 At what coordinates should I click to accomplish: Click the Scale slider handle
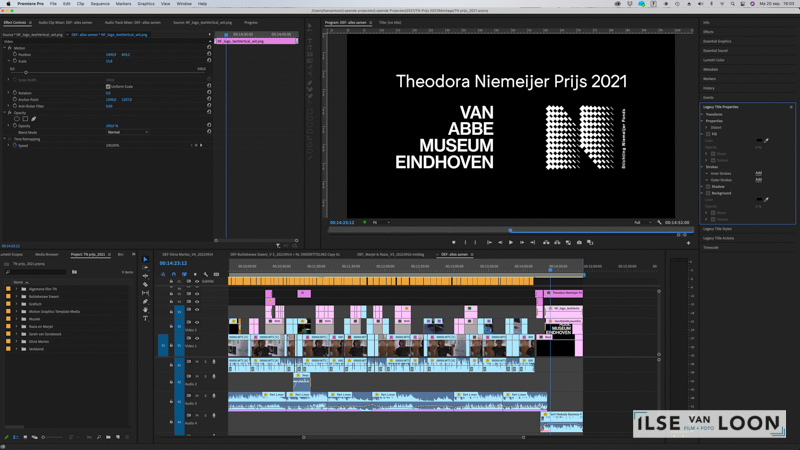pyautogui.click(x=26, y=72)
